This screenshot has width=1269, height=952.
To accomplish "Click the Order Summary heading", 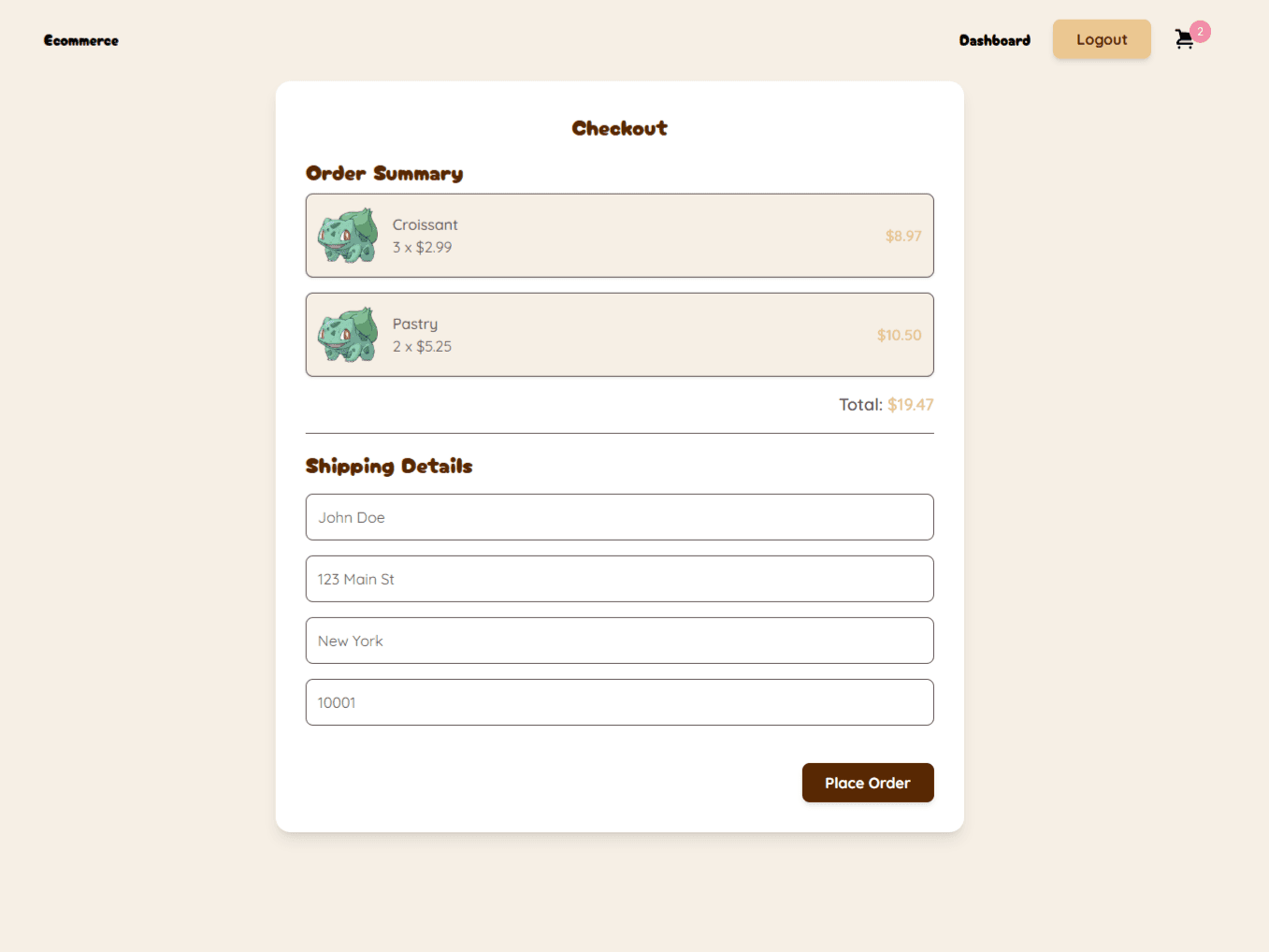I will coord(384,174).
